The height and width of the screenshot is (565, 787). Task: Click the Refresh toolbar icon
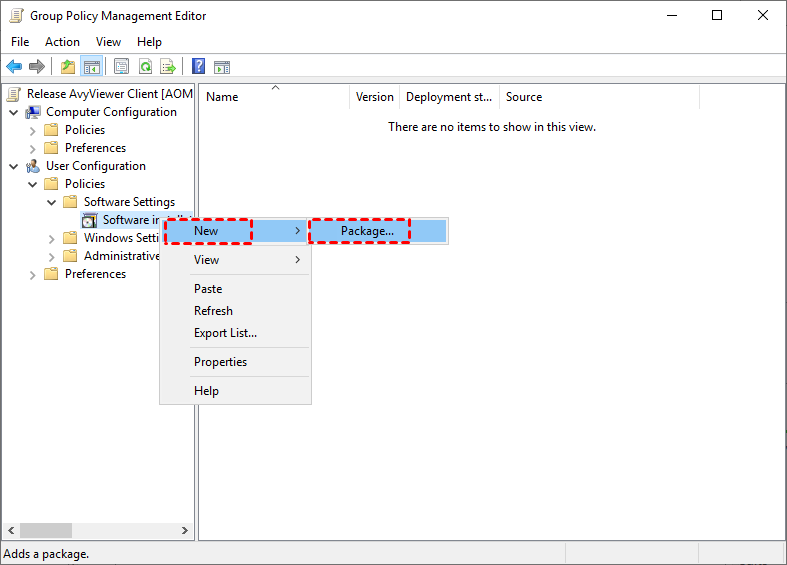[145, 67]
